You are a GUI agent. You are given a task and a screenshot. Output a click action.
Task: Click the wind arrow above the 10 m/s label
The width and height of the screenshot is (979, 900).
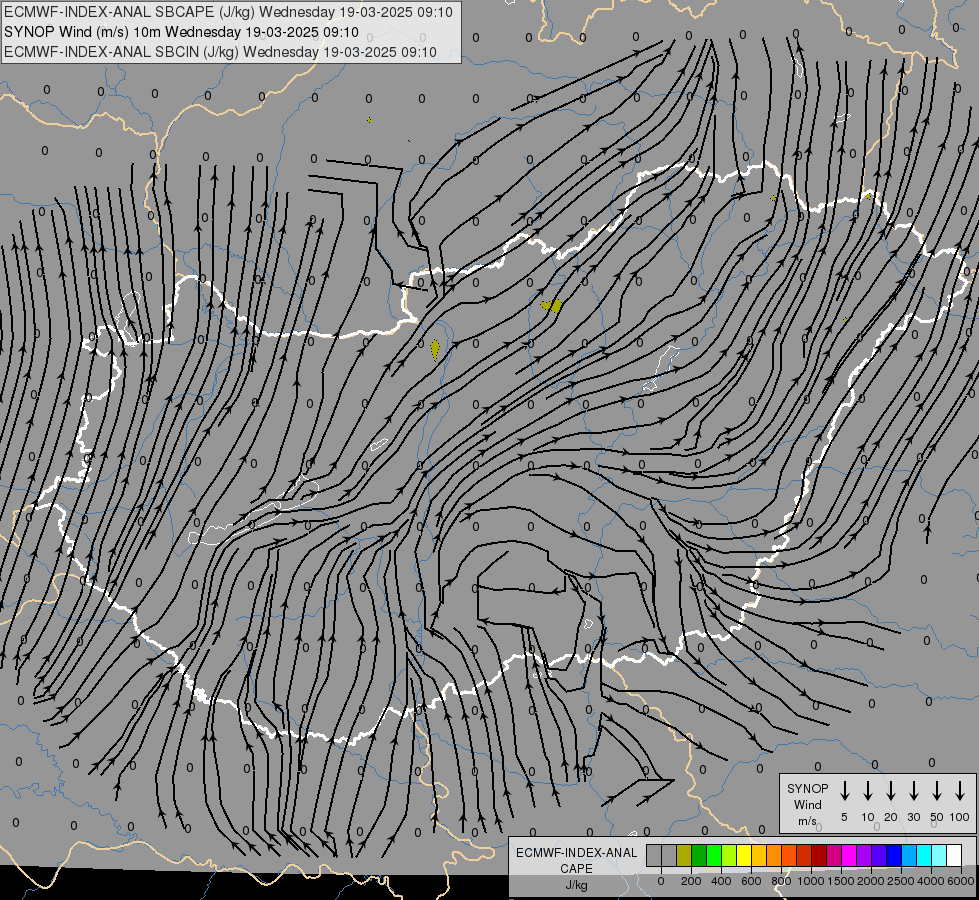tap(868, 791)
